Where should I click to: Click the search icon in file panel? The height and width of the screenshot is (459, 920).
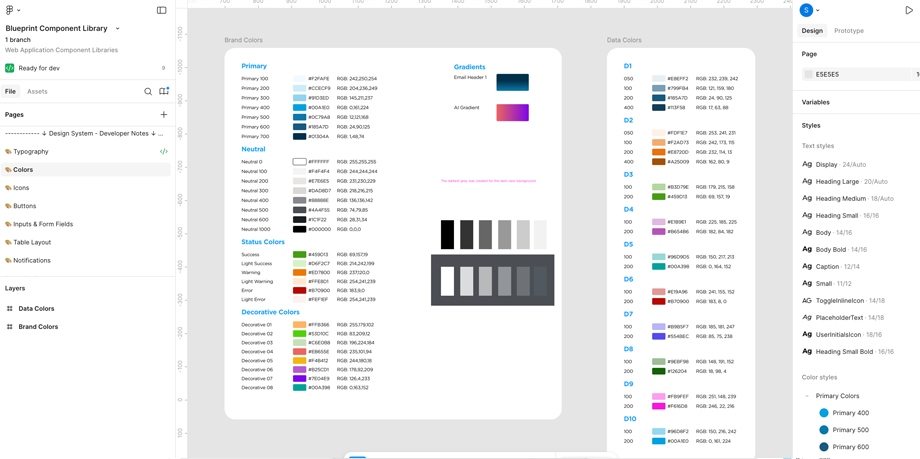(x=148, y=92)
